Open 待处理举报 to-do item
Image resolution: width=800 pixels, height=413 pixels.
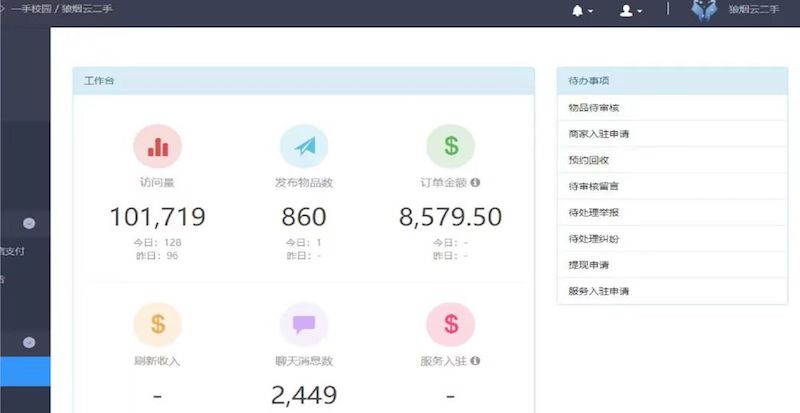pos(594,212)
